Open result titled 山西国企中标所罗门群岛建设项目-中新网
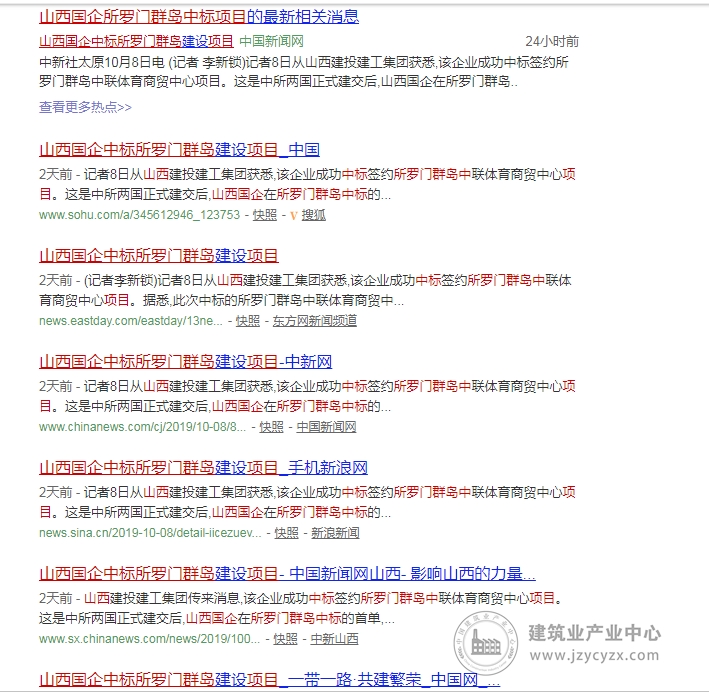Viewport: 709px width, 694px height. click(x=185, y=362)
